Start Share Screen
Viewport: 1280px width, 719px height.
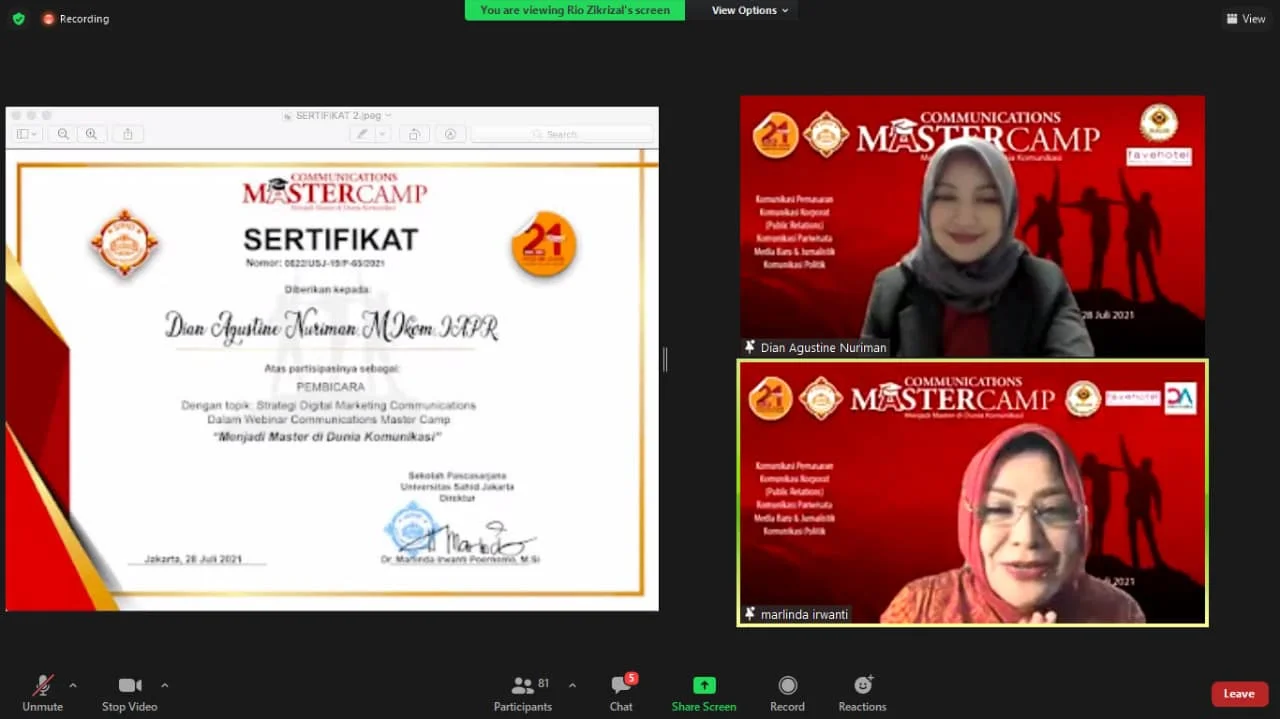[x=704, y=693]
